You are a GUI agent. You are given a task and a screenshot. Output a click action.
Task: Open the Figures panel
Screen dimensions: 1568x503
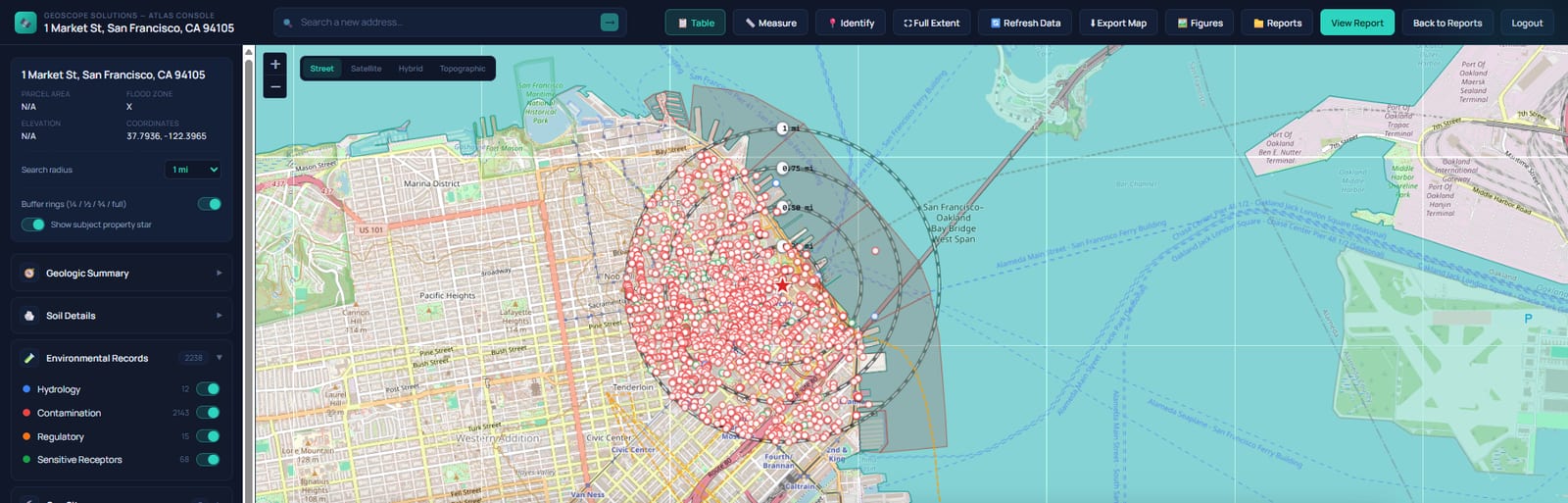tap(1200, 23)
